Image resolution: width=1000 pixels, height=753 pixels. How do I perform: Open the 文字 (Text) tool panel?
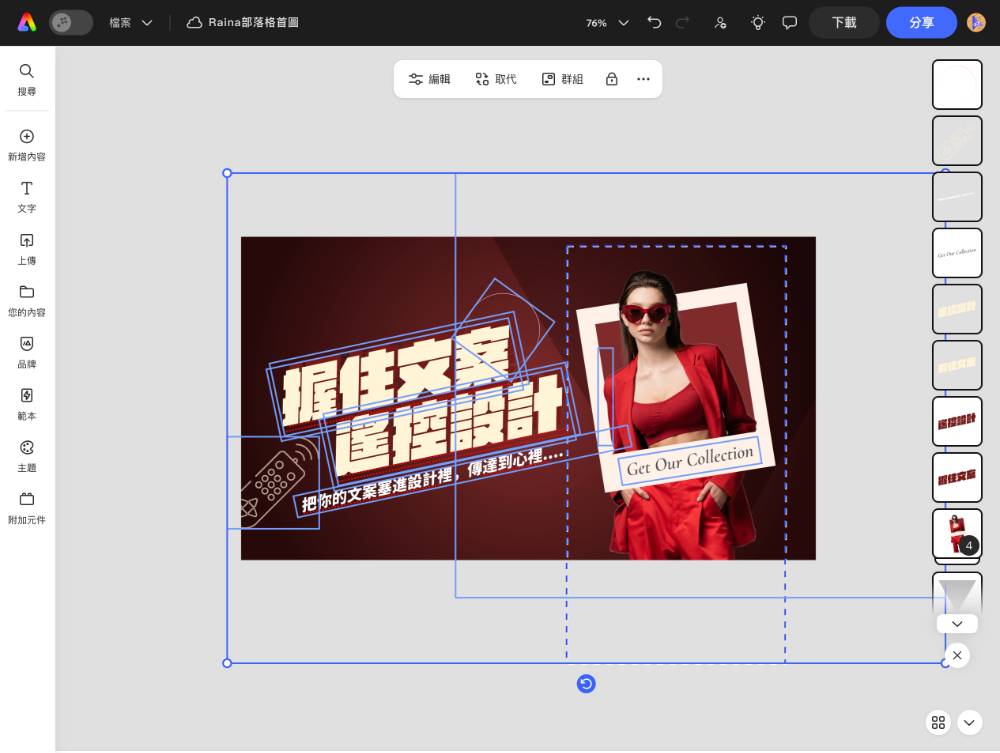[26, 197]
